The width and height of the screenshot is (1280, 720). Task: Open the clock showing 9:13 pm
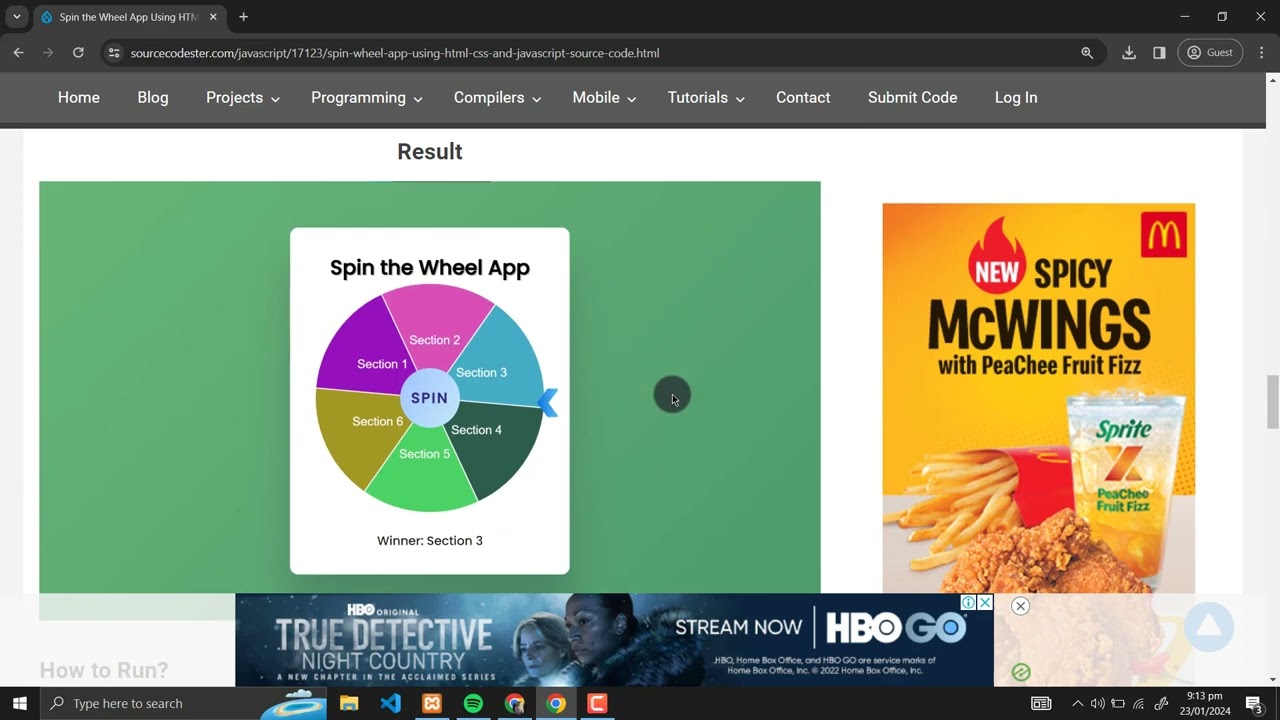tap(1204, 703)
